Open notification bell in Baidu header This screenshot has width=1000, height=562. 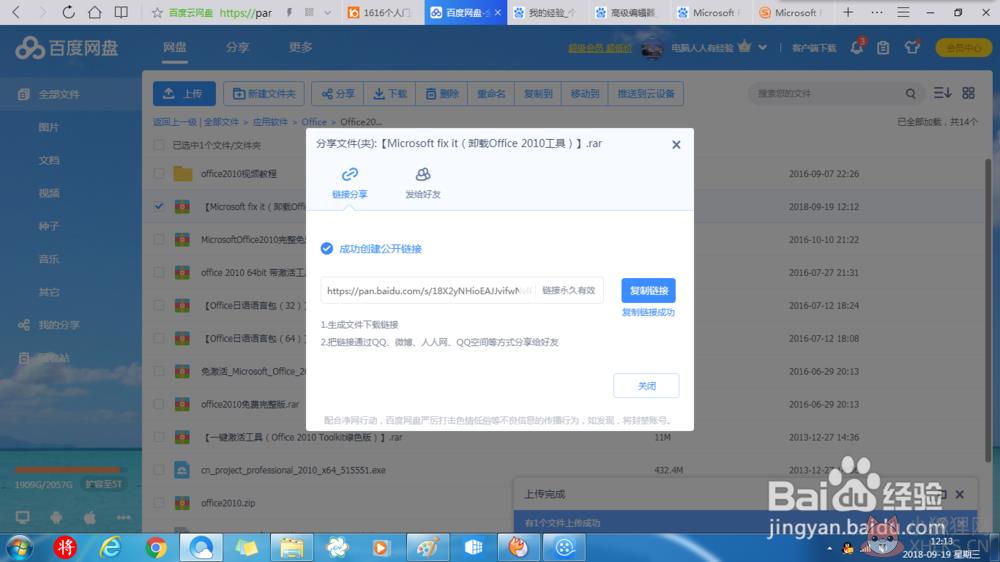tap(857, 47)
